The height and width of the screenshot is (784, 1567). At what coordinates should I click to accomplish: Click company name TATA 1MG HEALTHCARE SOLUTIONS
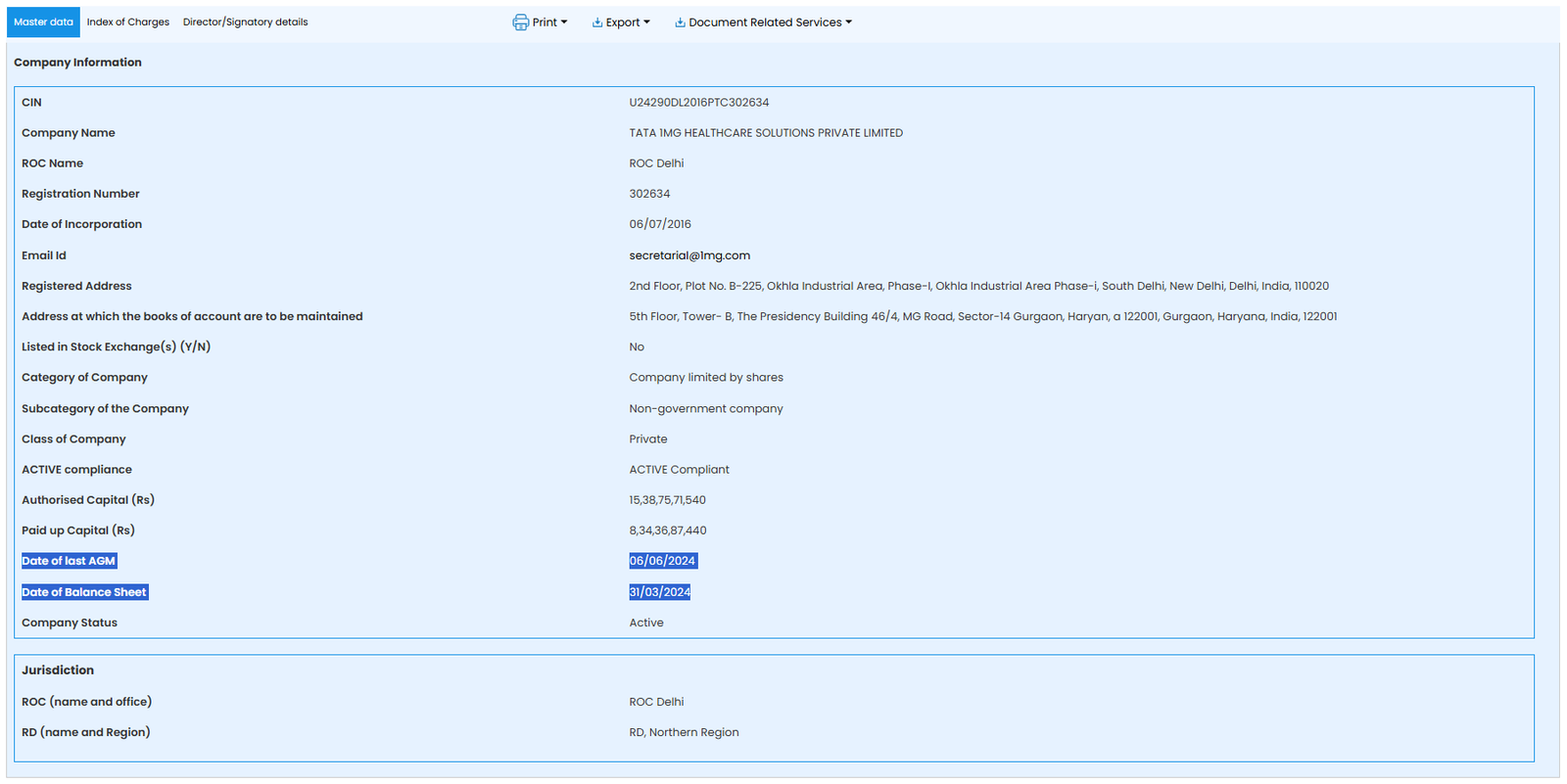(766, 133)
